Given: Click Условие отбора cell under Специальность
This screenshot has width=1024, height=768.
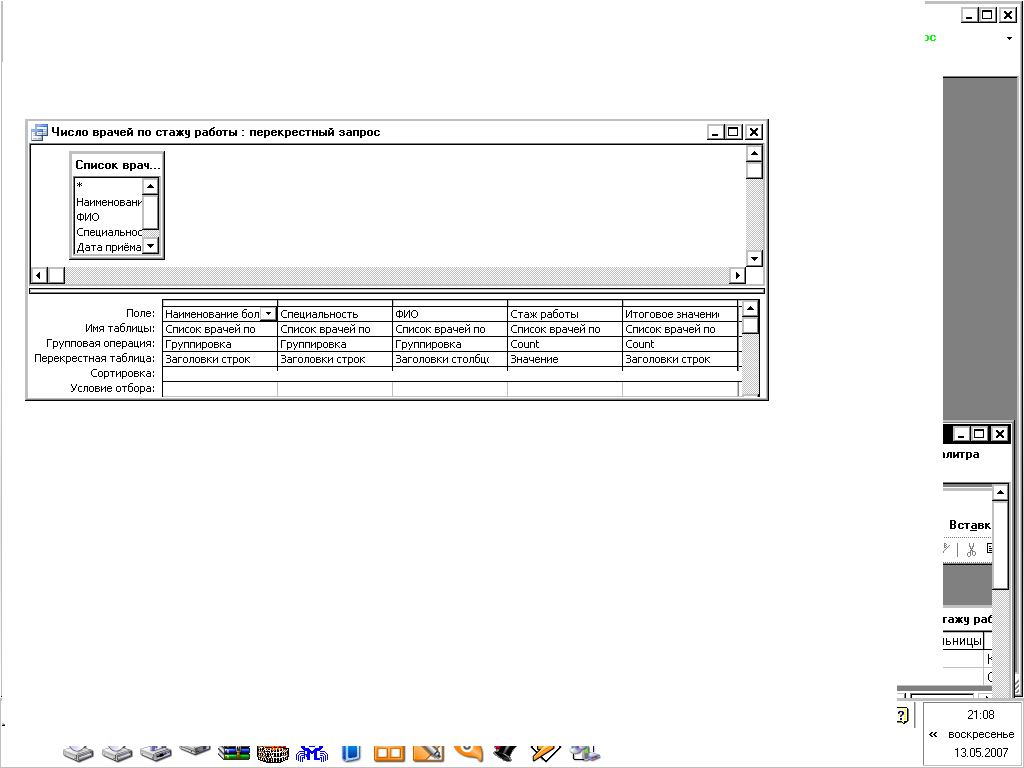Looking at the screenshot, I should (334, 389).
